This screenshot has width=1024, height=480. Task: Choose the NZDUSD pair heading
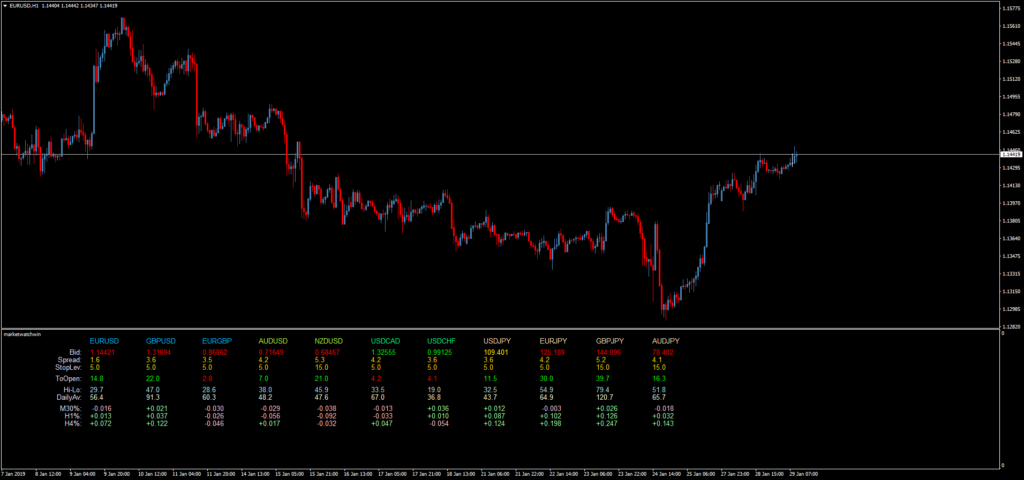tap(329, 341)
